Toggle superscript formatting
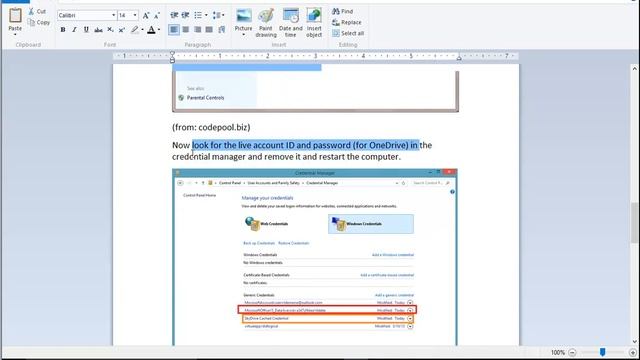Viewport: 640px width, 360px height. (x=122, y=30)
